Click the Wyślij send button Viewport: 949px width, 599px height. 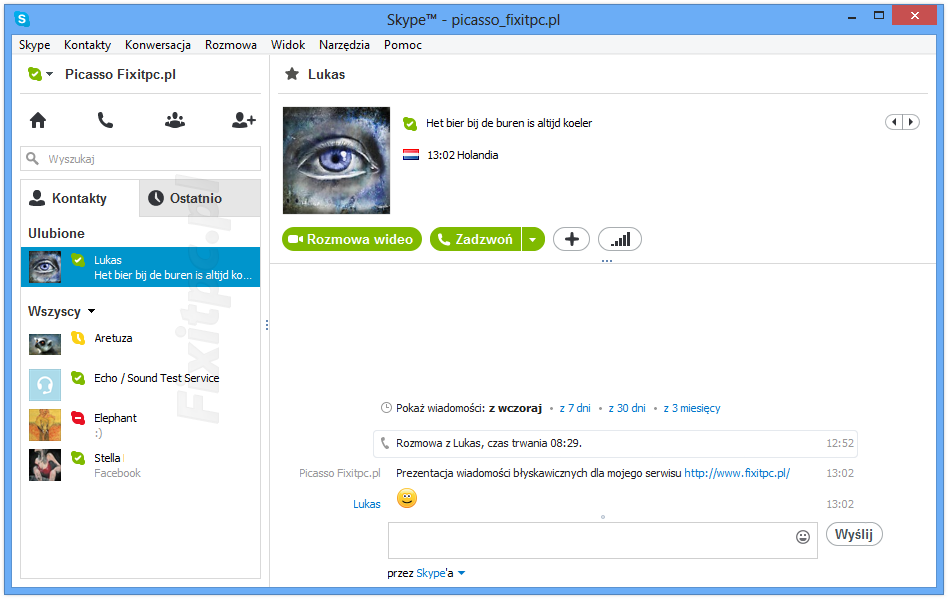854,534
